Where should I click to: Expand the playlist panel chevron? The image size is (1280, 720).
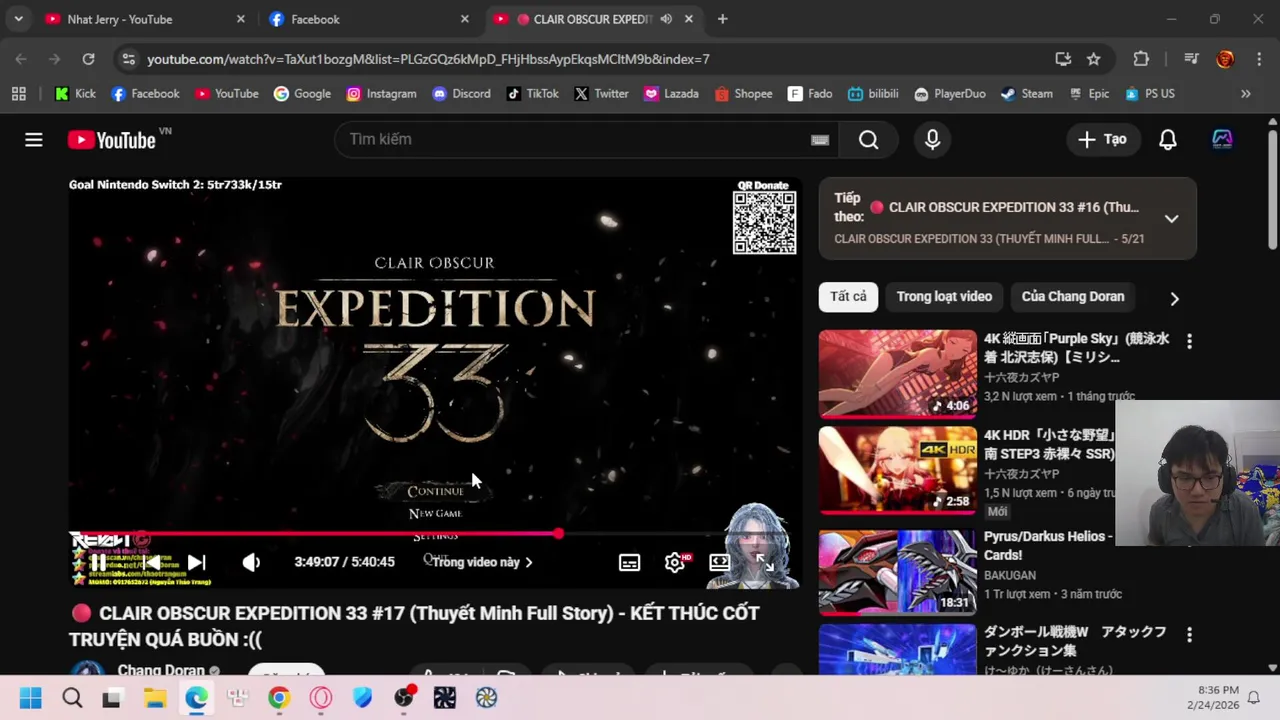1171,219
